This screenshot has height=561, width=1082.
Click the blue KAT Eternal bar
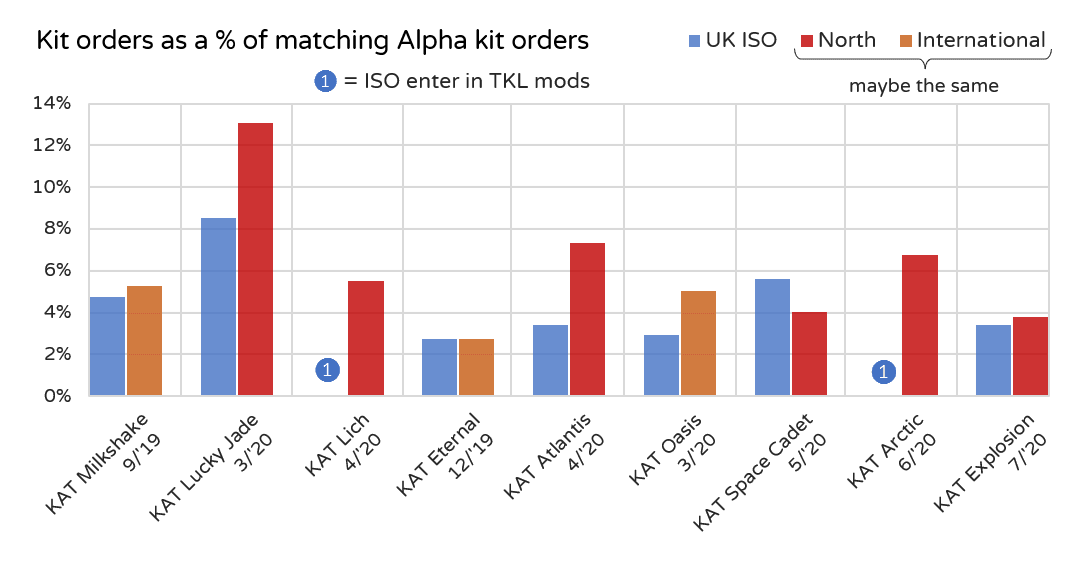(439, 367)
